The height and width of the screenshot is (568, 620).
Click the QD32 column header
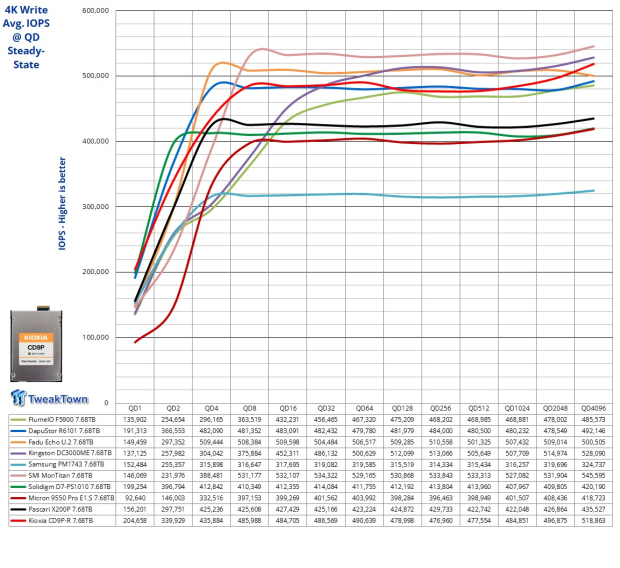click(x=326, y=409)
